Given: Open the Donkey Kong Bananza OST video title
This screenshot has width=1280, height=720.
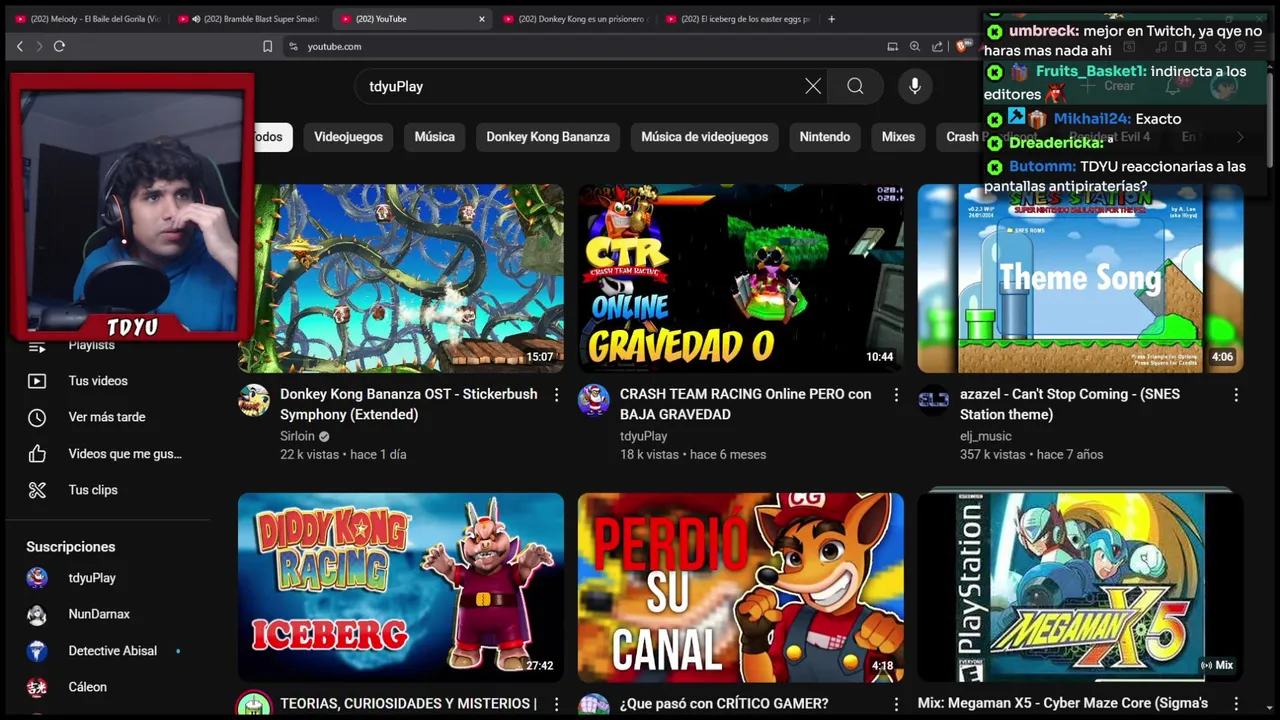Looking at the screenshot, I should 409,404.
